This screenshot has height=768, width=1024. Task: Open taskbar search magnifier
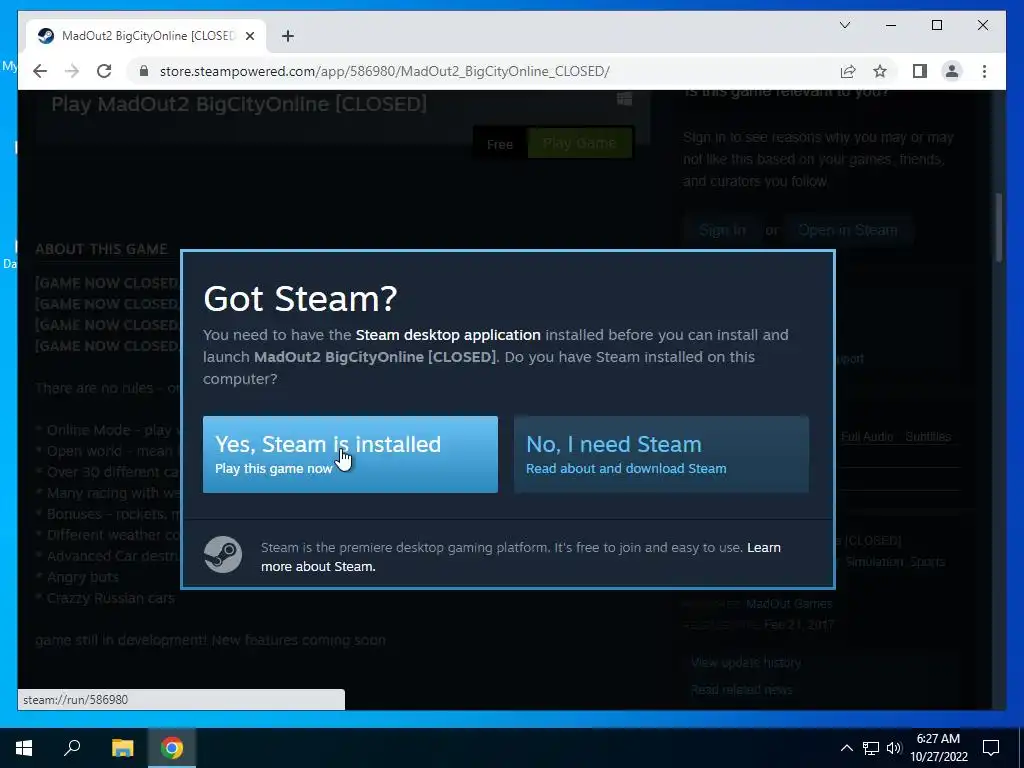[x=72, y=748]
